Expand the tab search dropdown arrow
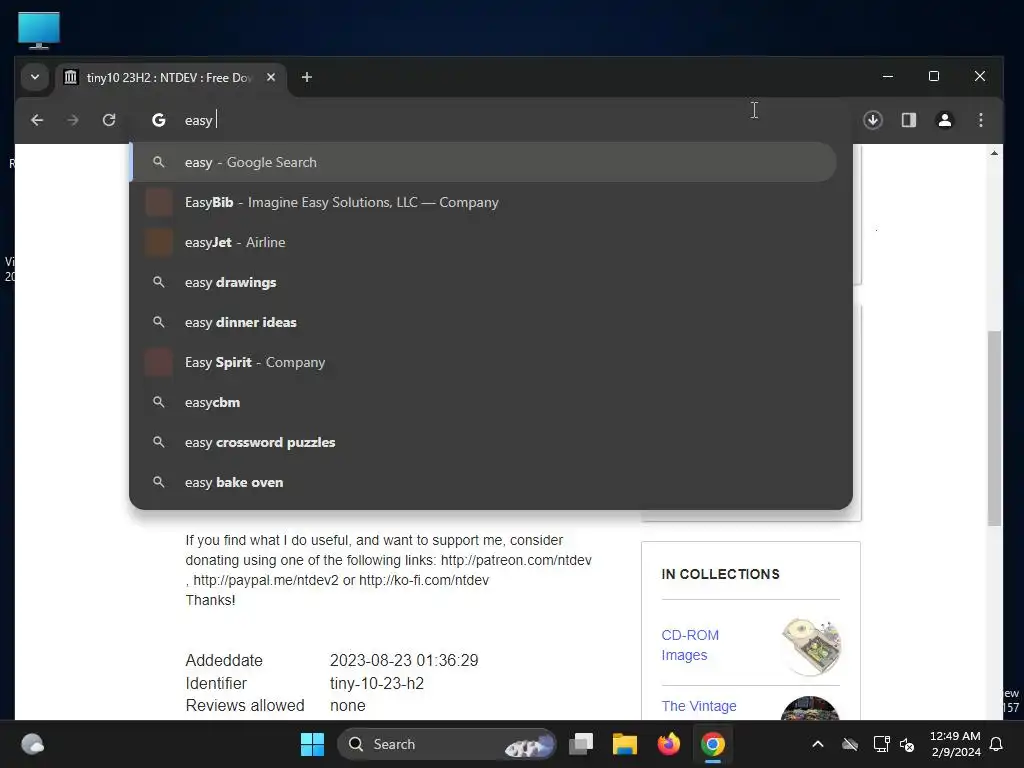The height and width of the screenshot is (768, 1024). [x=35, y=78]
